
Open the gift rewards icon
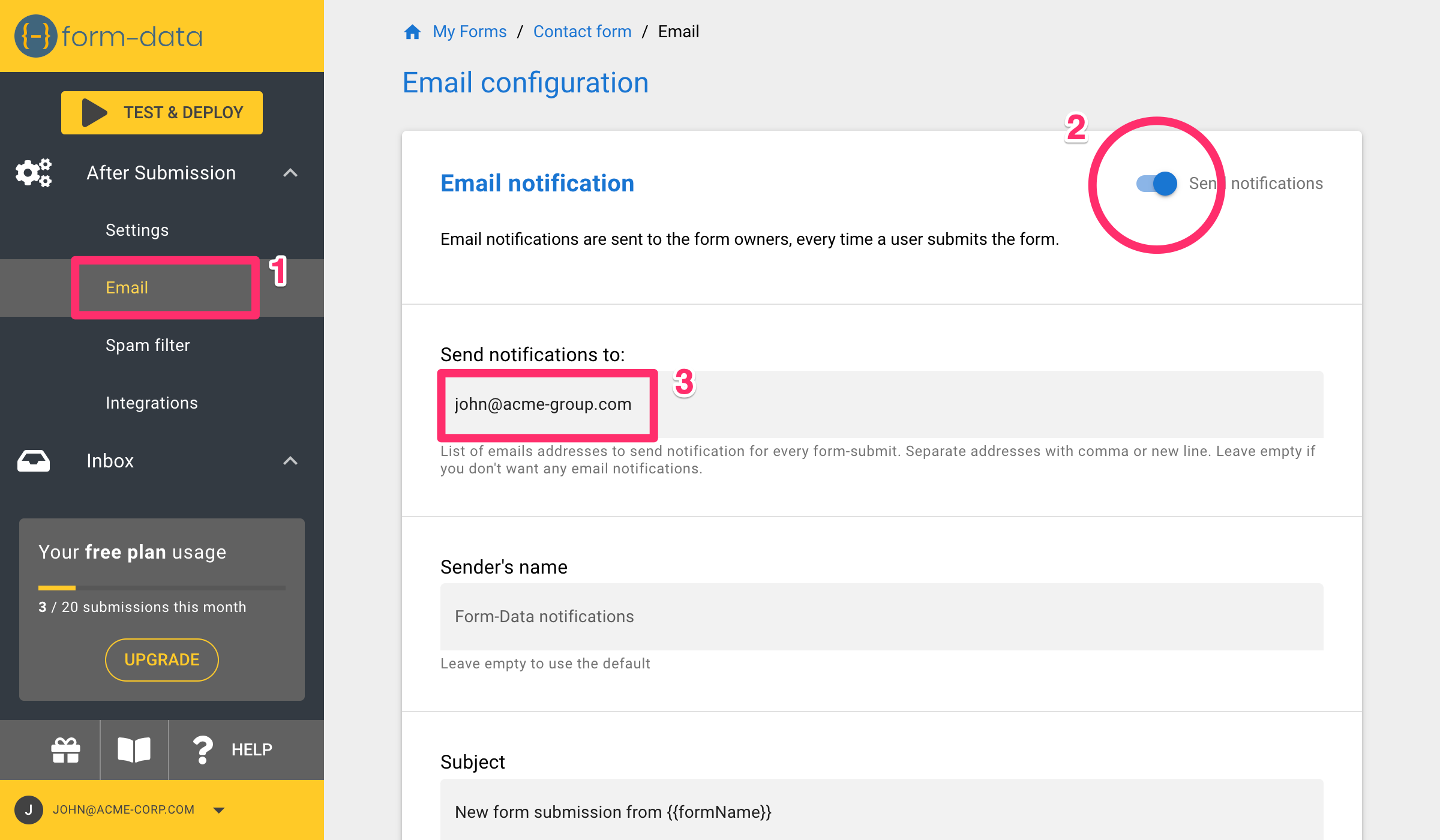click(x=65, y=749)
